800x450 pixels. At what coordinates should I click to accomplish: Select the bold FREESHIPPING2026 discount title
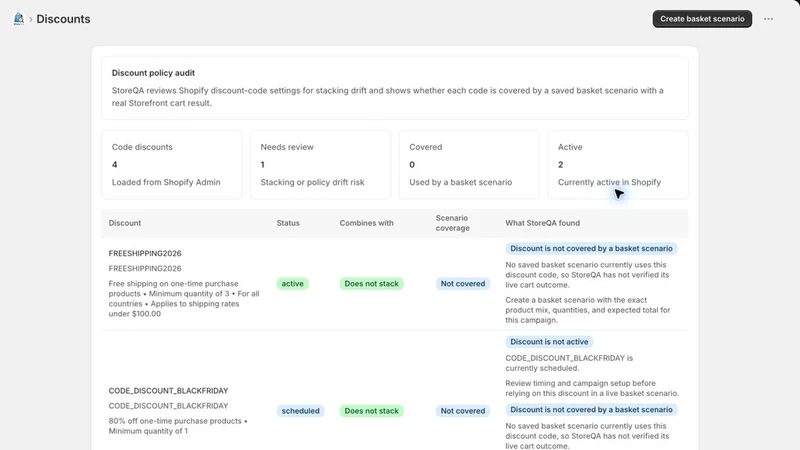145,253
